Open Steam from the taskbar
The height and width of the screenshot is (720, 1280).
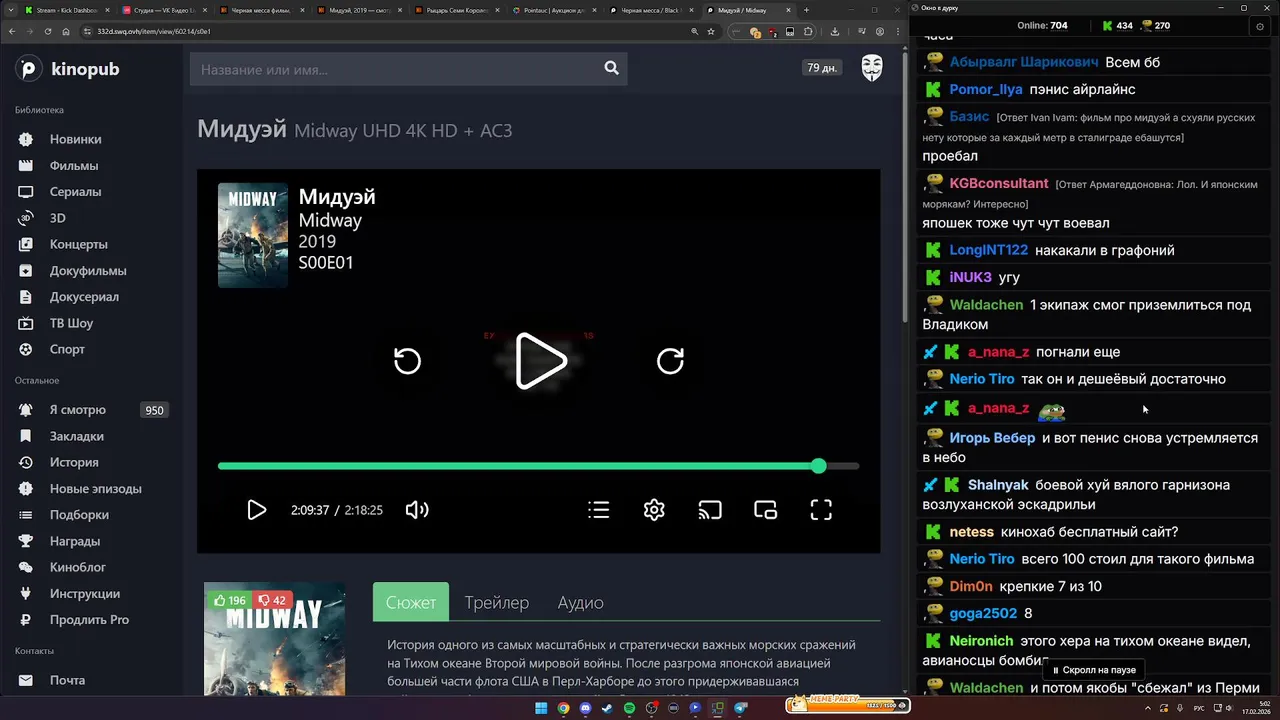(607, 708)
